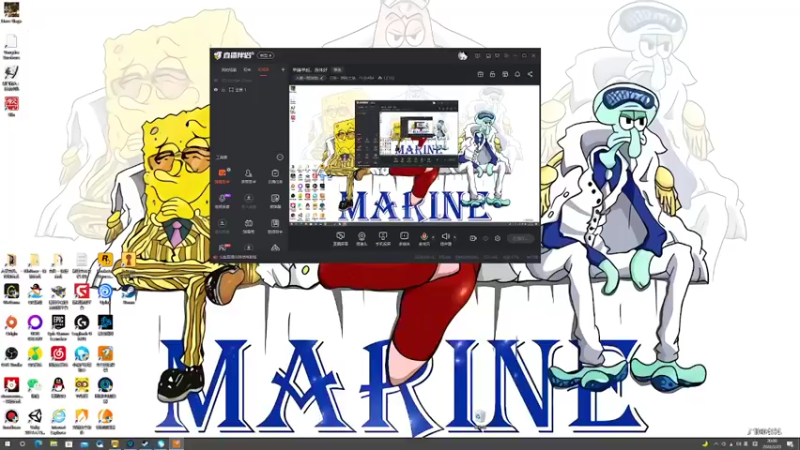The width and height of the screenshot is (800, 450).
Task: Select the screen capture source in Livehime
Action: [x=340, y=238]
